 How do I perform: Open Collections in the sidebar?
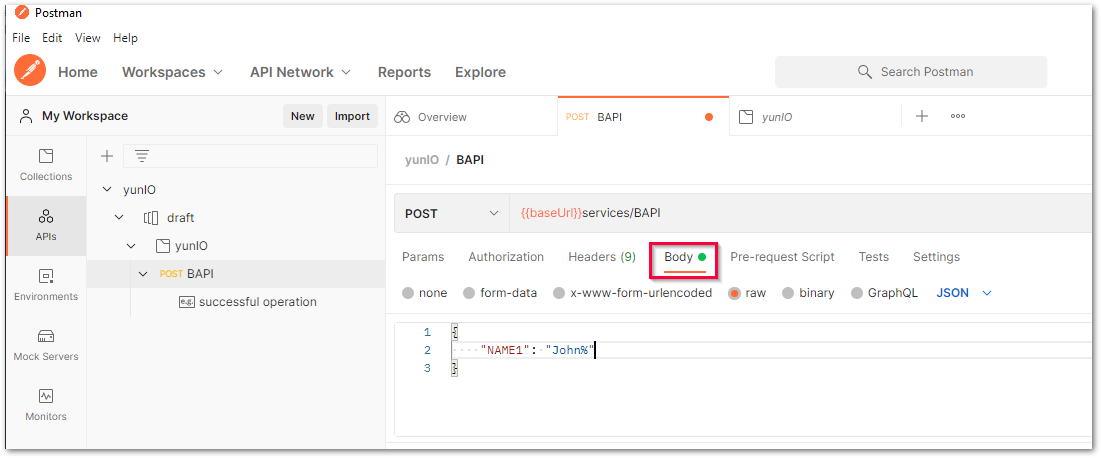[46, 165]
